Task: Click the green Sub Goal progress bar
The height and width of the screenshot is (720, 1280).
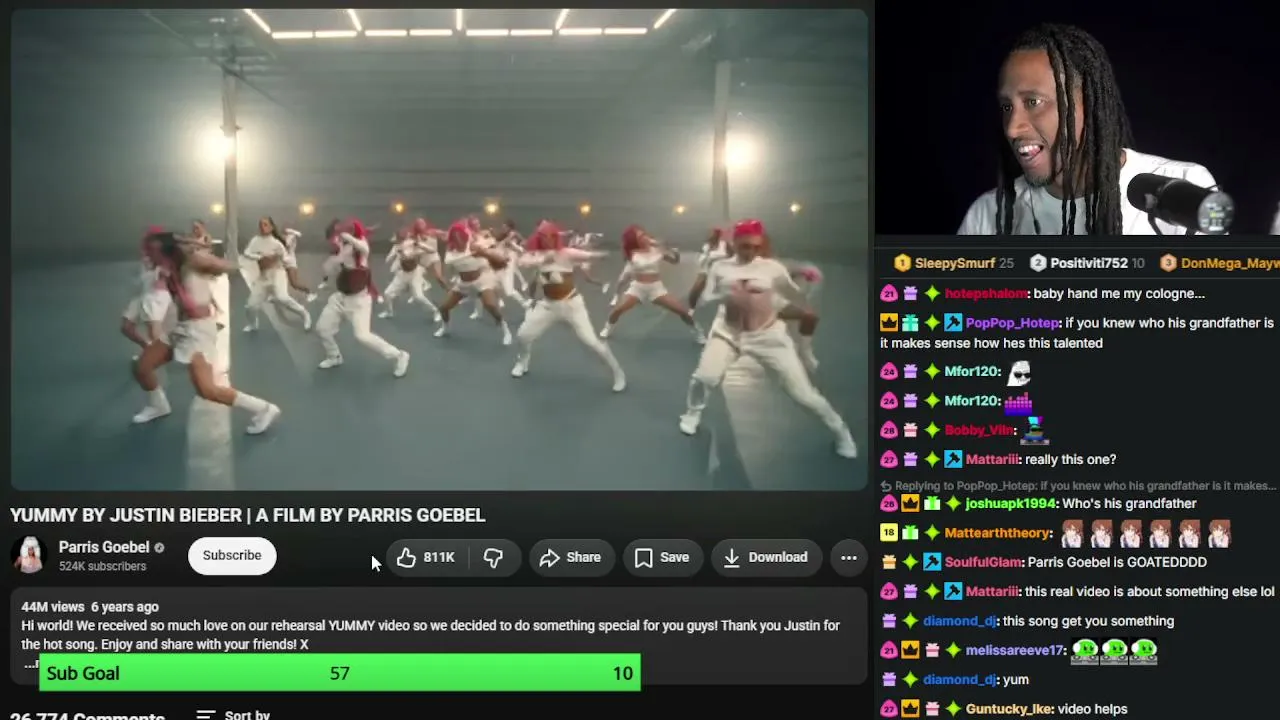Action: coord(340,673)
